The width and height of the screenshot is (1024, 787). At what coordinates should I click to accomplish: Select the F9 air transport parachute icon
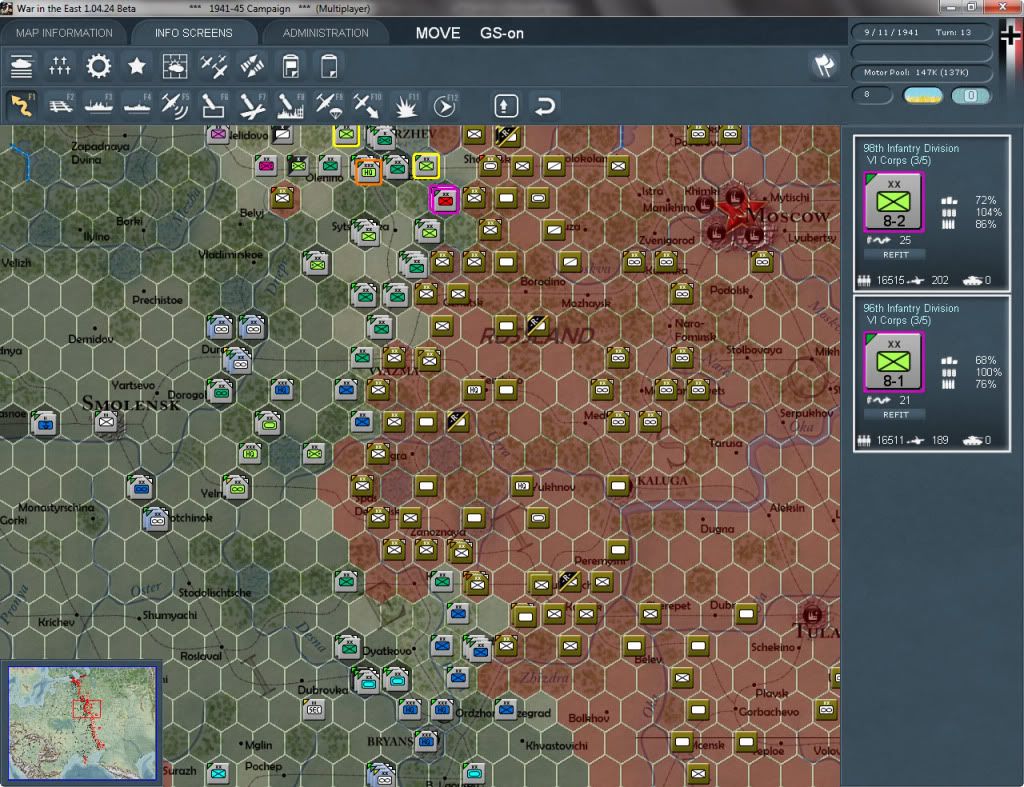pyautogui.click(x=329, y=105)
